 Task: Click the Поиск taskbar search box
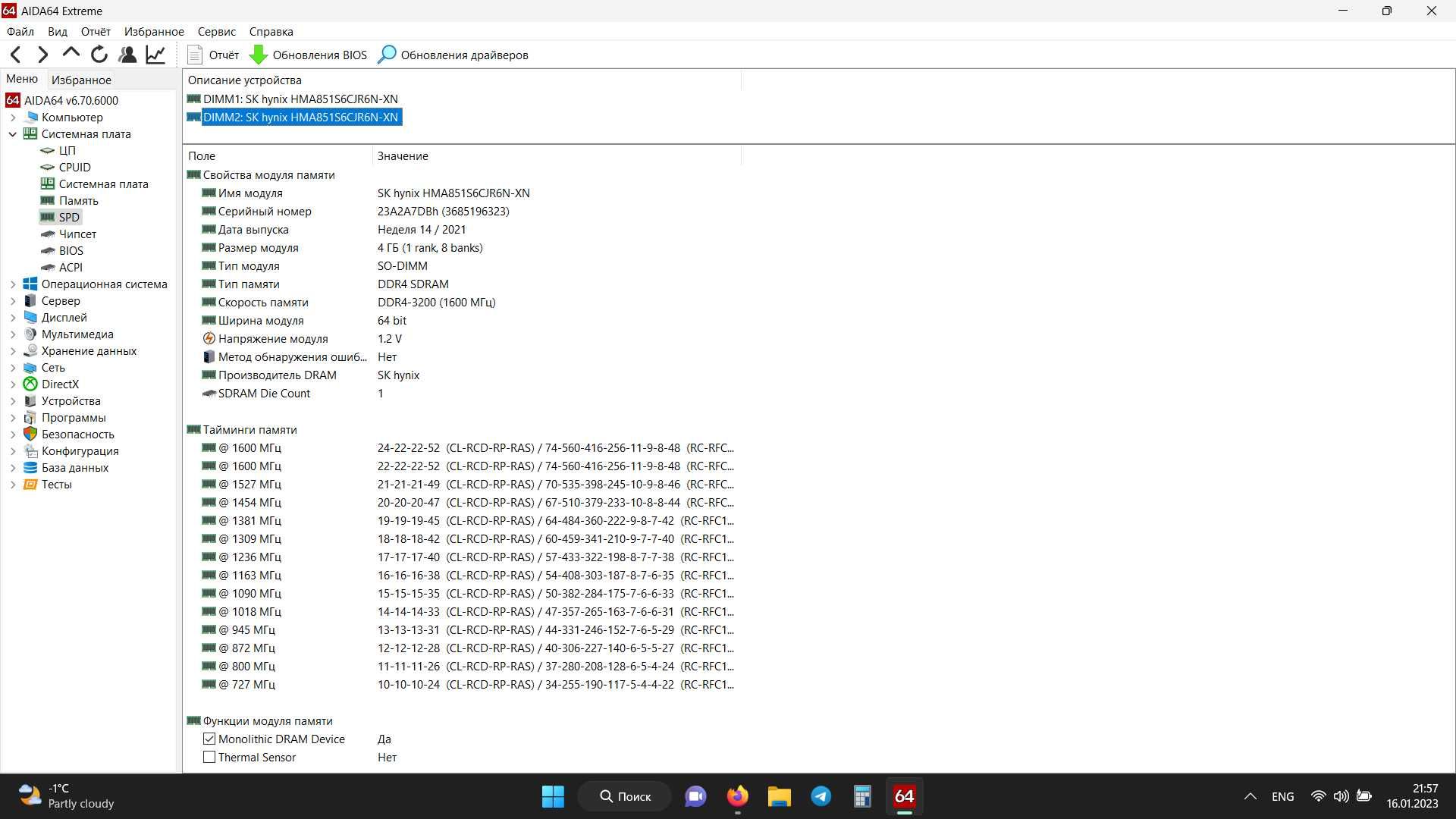click(625, 796)
